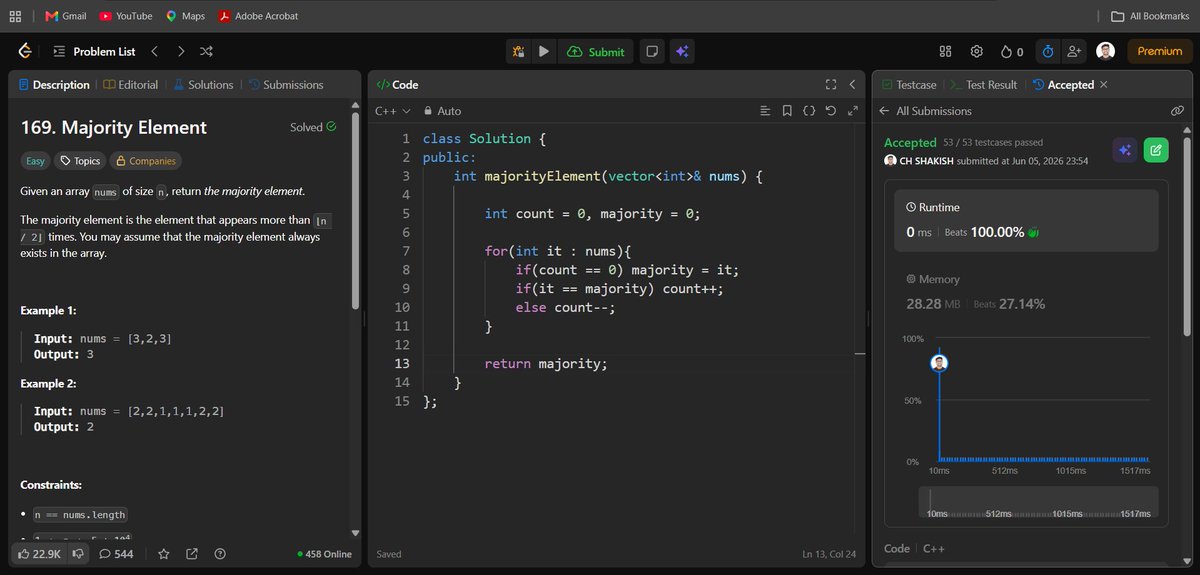Open the green edit solution button
The image size is (1200, 575).
click(x=1155, y=150)
